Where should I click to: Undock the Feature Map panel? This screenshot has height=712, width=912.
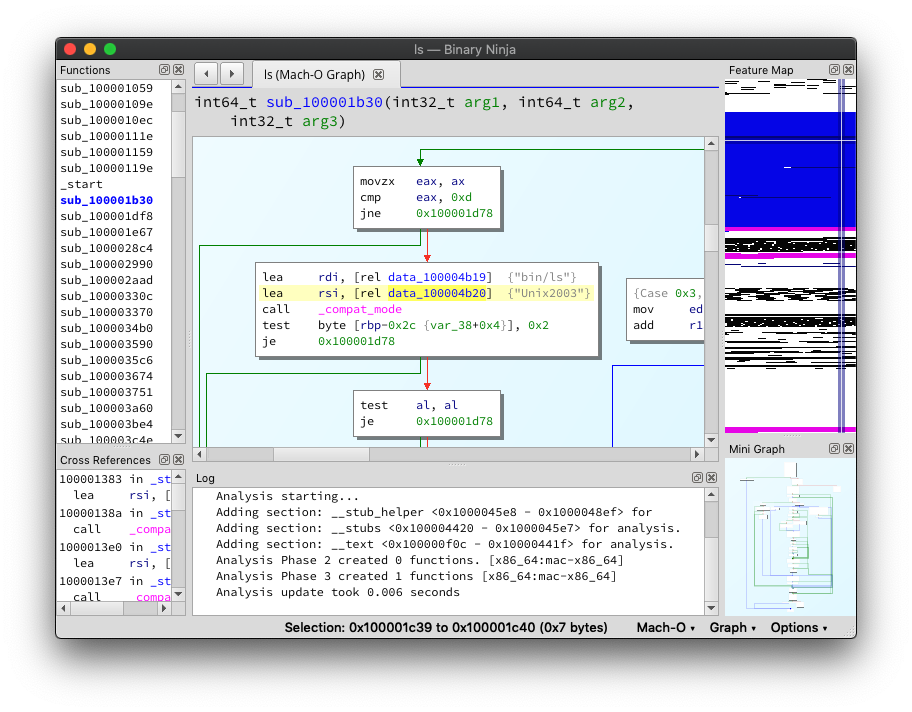[834, 70]
